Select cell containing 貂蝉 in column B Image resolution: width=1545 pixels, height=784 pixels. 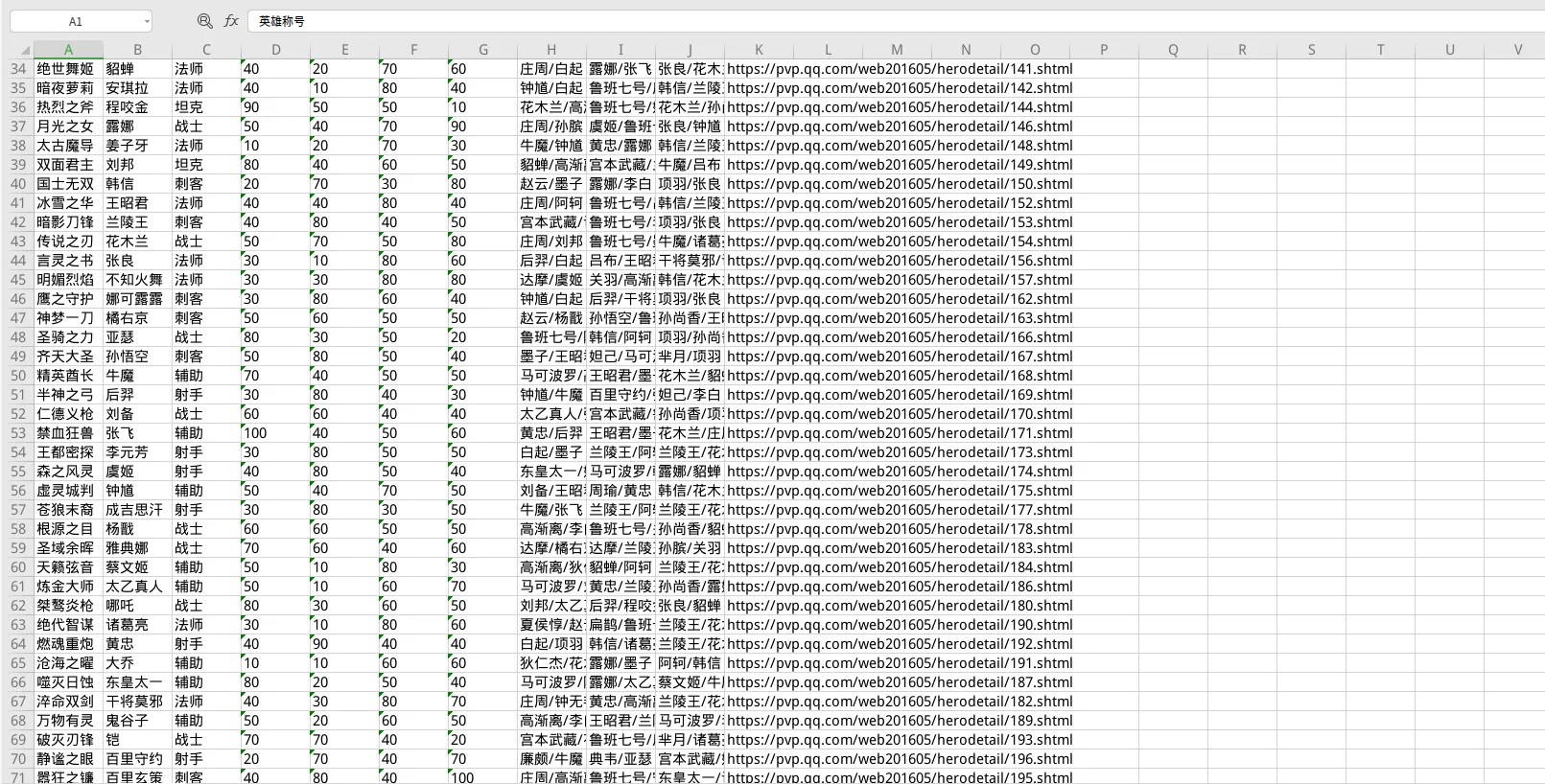coord(120,69)
